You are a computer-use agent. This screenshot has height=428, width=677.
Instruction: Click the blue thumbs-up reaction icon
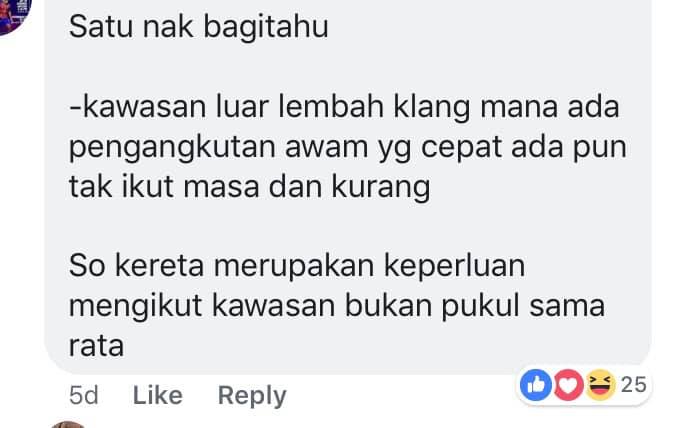[535, 384]
